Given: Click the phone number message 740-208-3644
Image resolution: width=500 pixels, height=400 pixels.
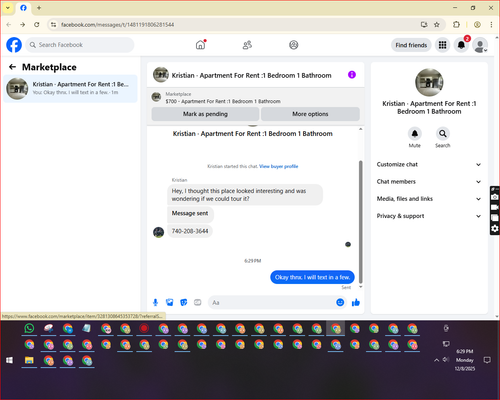Looking at the screenshot, I should tap(190, 231).
